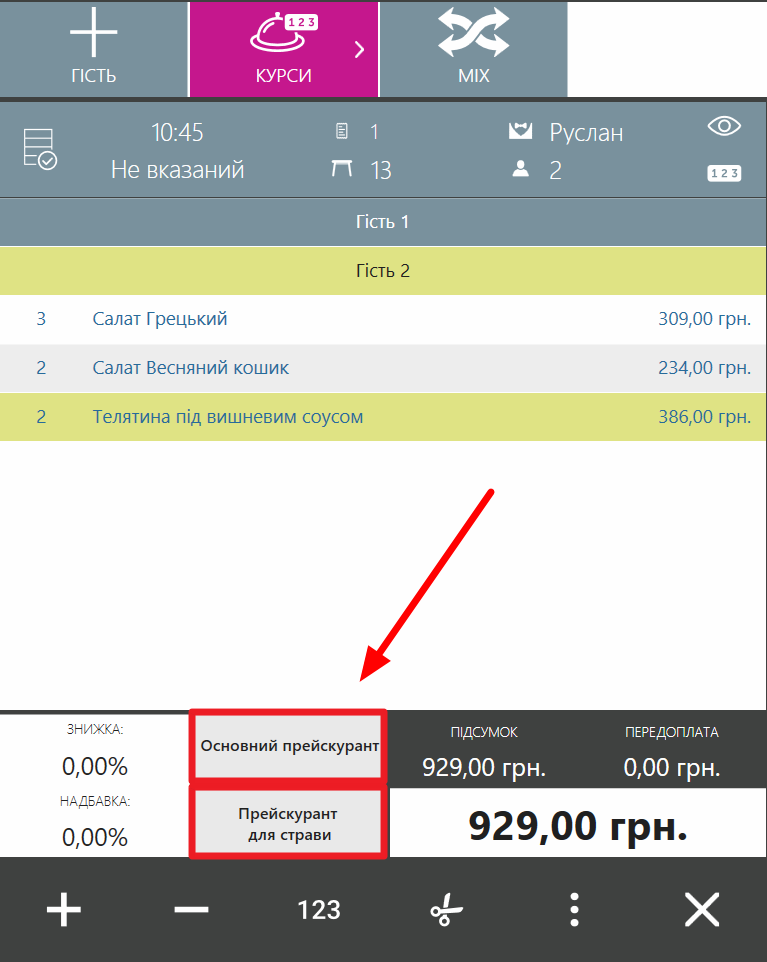This screenshot has width=767, height=962.
Task: Toggle the eye visibility icon
Action: coord(724,126)
